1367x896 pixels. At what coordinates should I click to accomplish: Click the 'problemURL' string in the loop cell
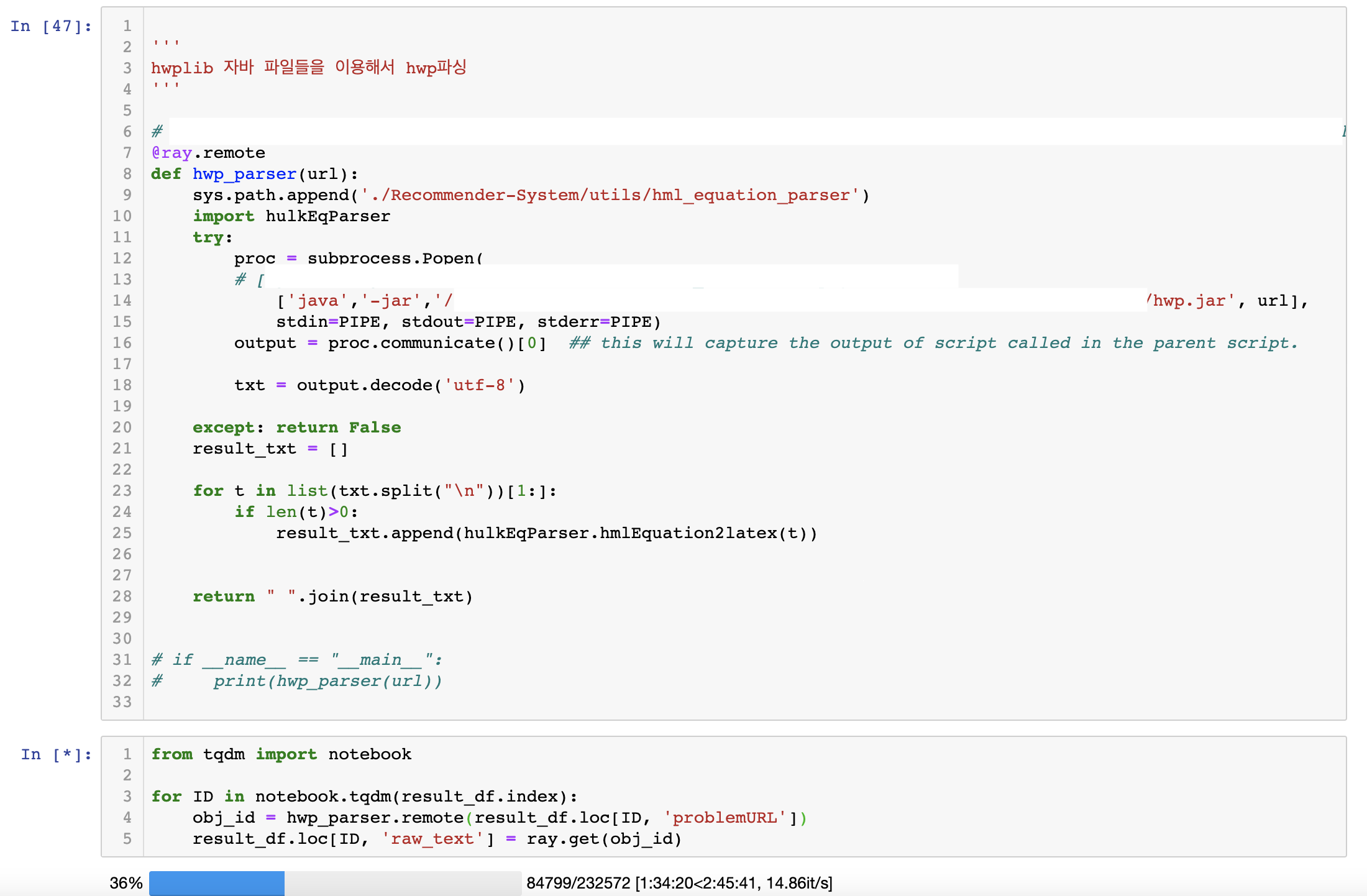coord(724,818)
